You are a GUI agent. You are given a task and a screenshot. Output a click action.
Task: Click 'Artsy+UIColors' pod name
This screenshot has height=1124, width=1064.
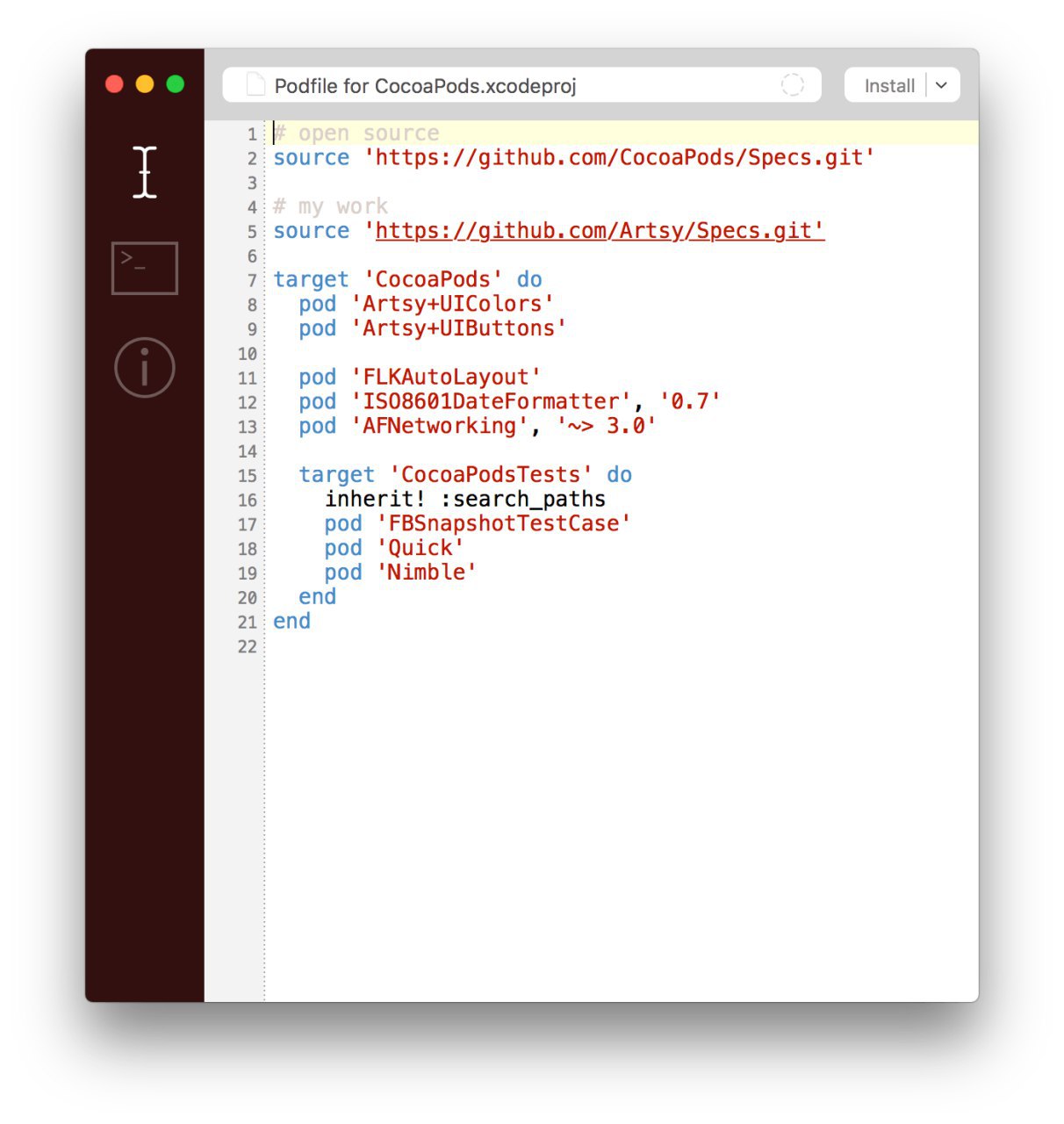452,304
